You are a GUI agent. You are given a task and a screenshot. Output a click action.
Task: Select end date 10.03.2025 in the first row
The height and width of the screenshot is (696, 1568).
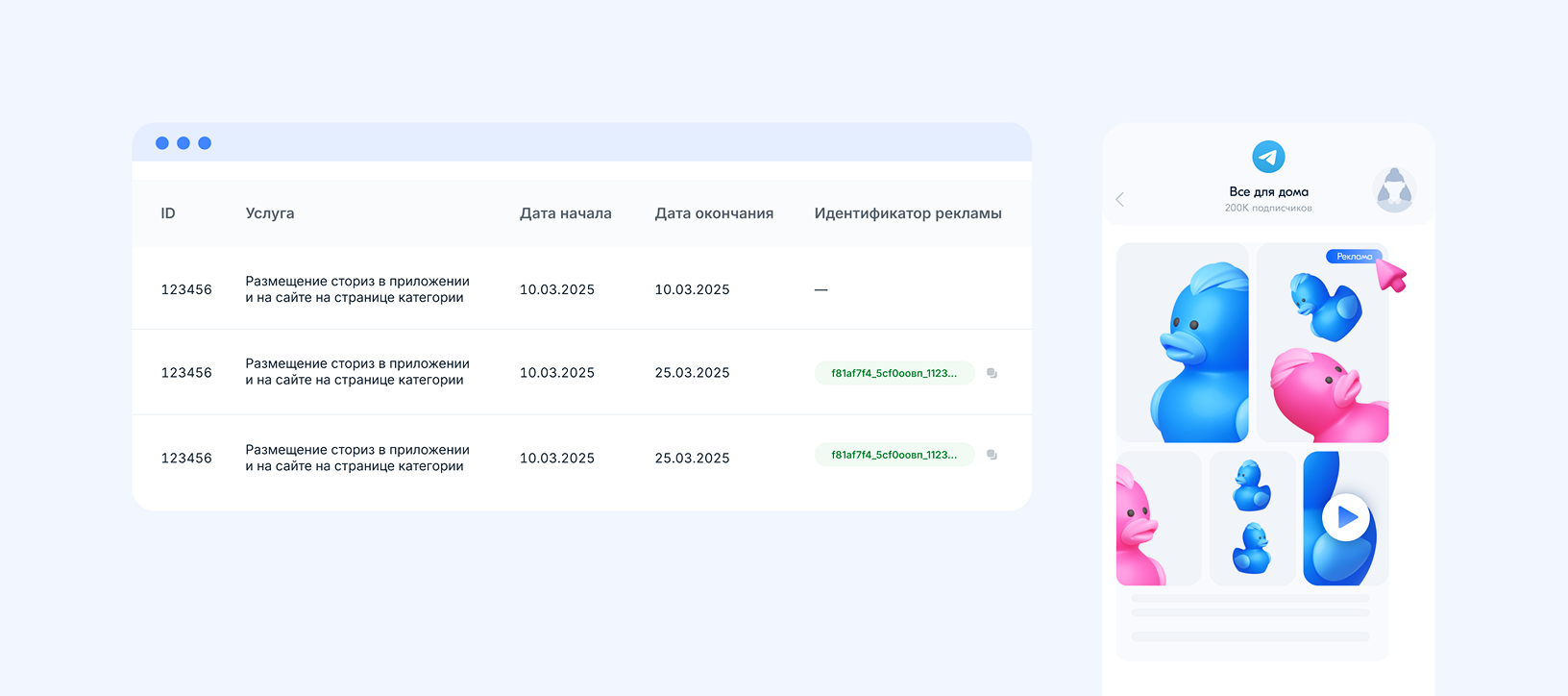click(x=692, y=289)
